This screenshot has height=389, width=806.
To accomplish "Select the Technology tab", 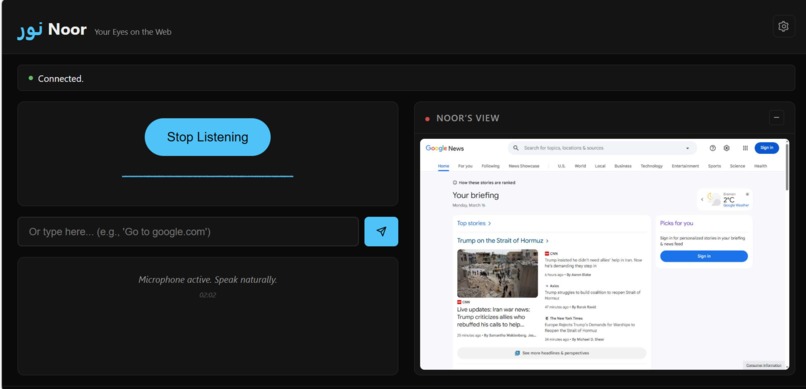I will [x=651, y=166].
